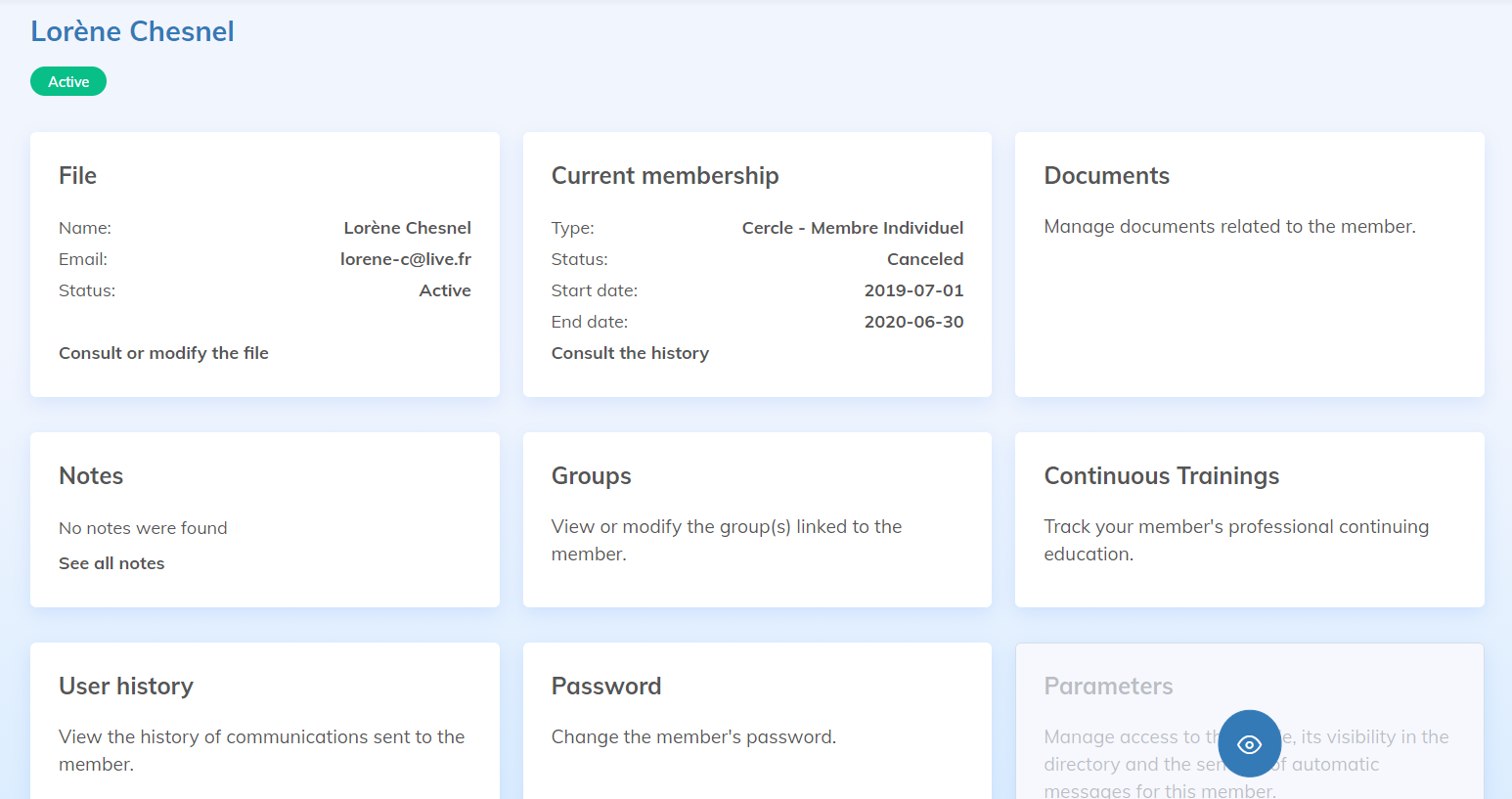Open Consult the history link
Screen dimensions: 1512x799
coord(630,353)
